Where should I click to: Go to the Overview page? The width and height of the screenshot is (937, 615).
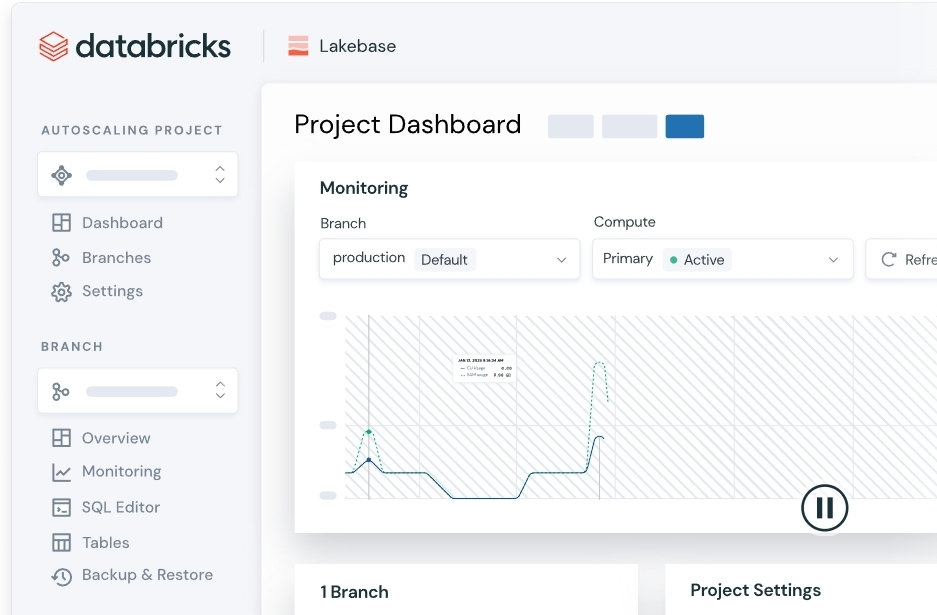(116, 438)
